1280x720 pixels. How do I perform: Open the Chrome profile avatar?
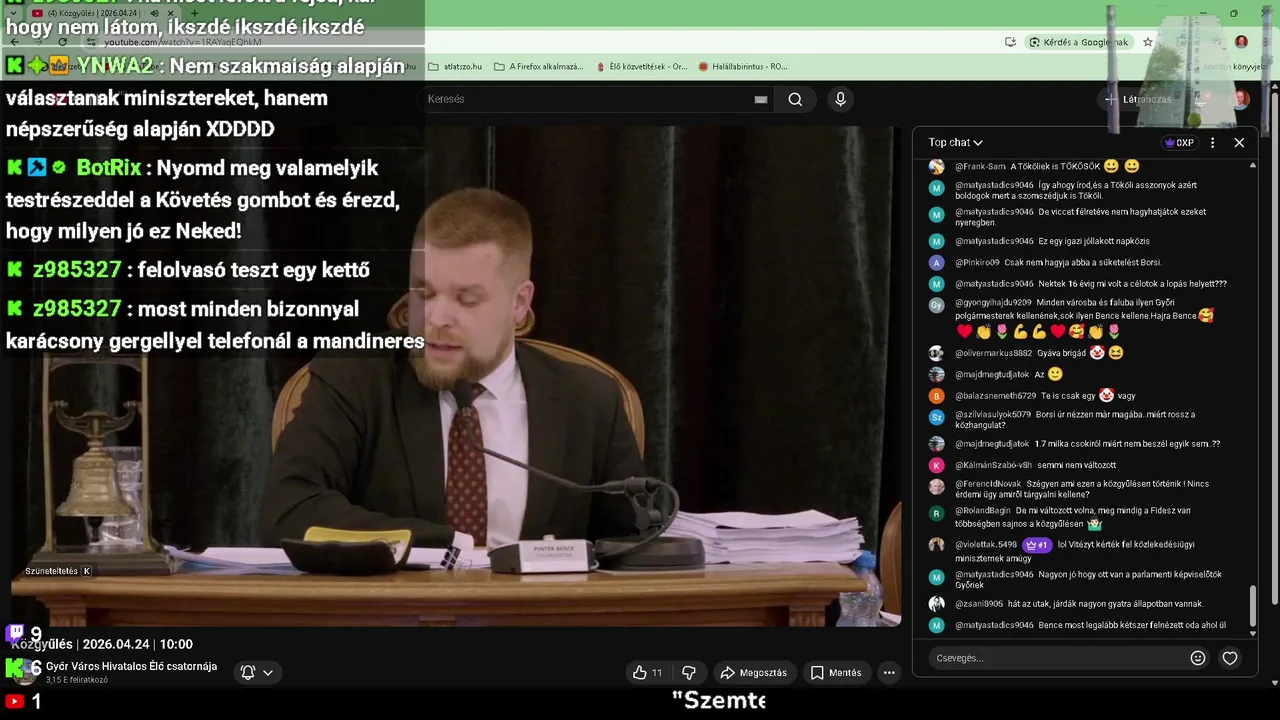click(1241, 42)
